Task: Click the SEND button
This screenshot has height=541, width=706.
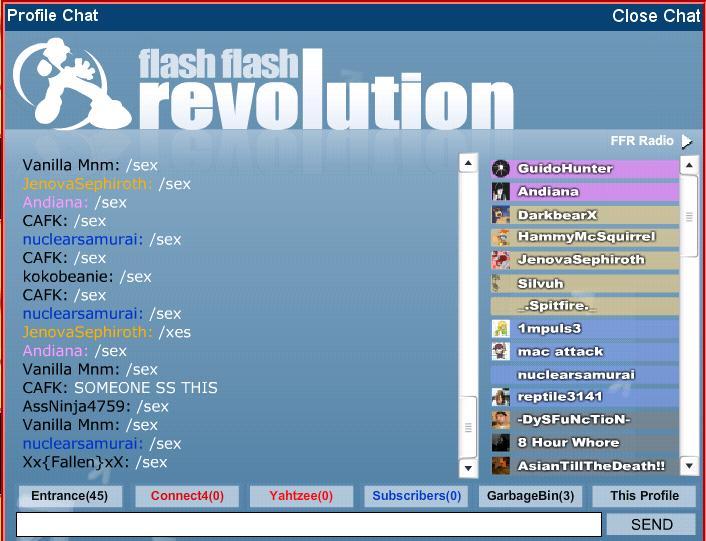Action: click(652, 524)
